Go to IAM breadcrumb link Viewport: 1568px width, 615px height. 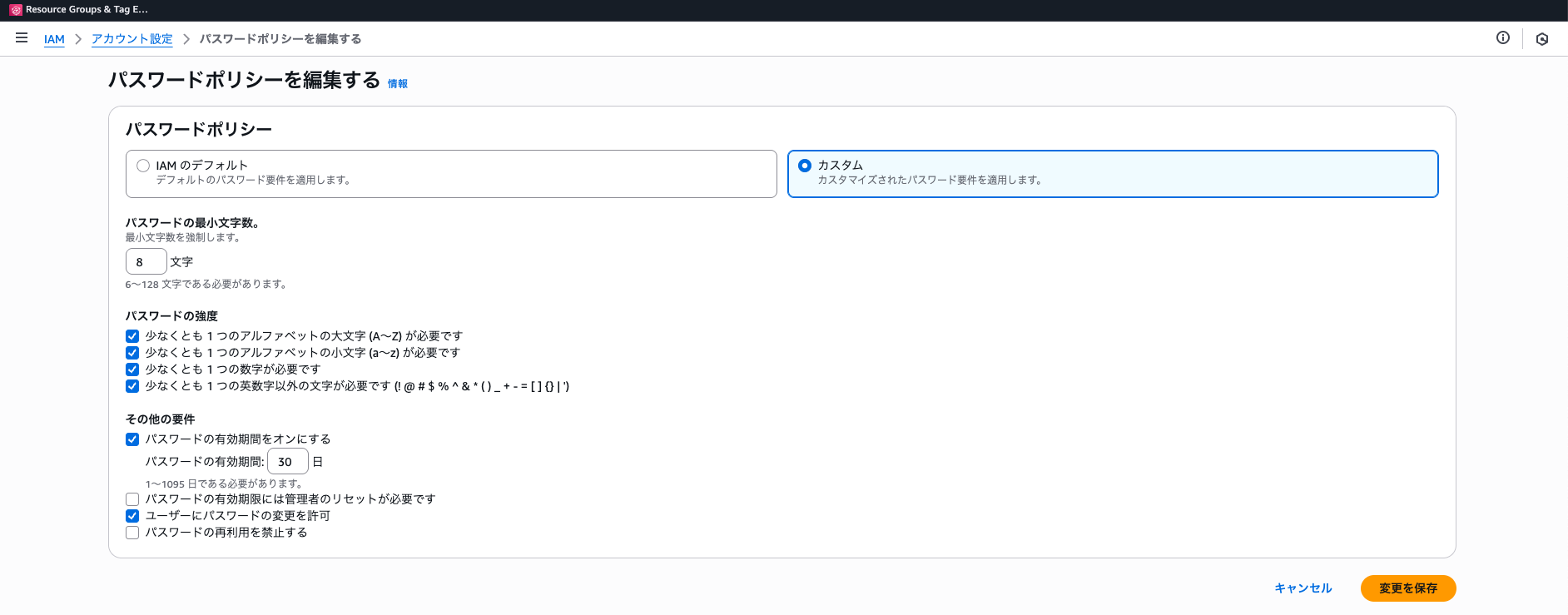click(54, 39)
